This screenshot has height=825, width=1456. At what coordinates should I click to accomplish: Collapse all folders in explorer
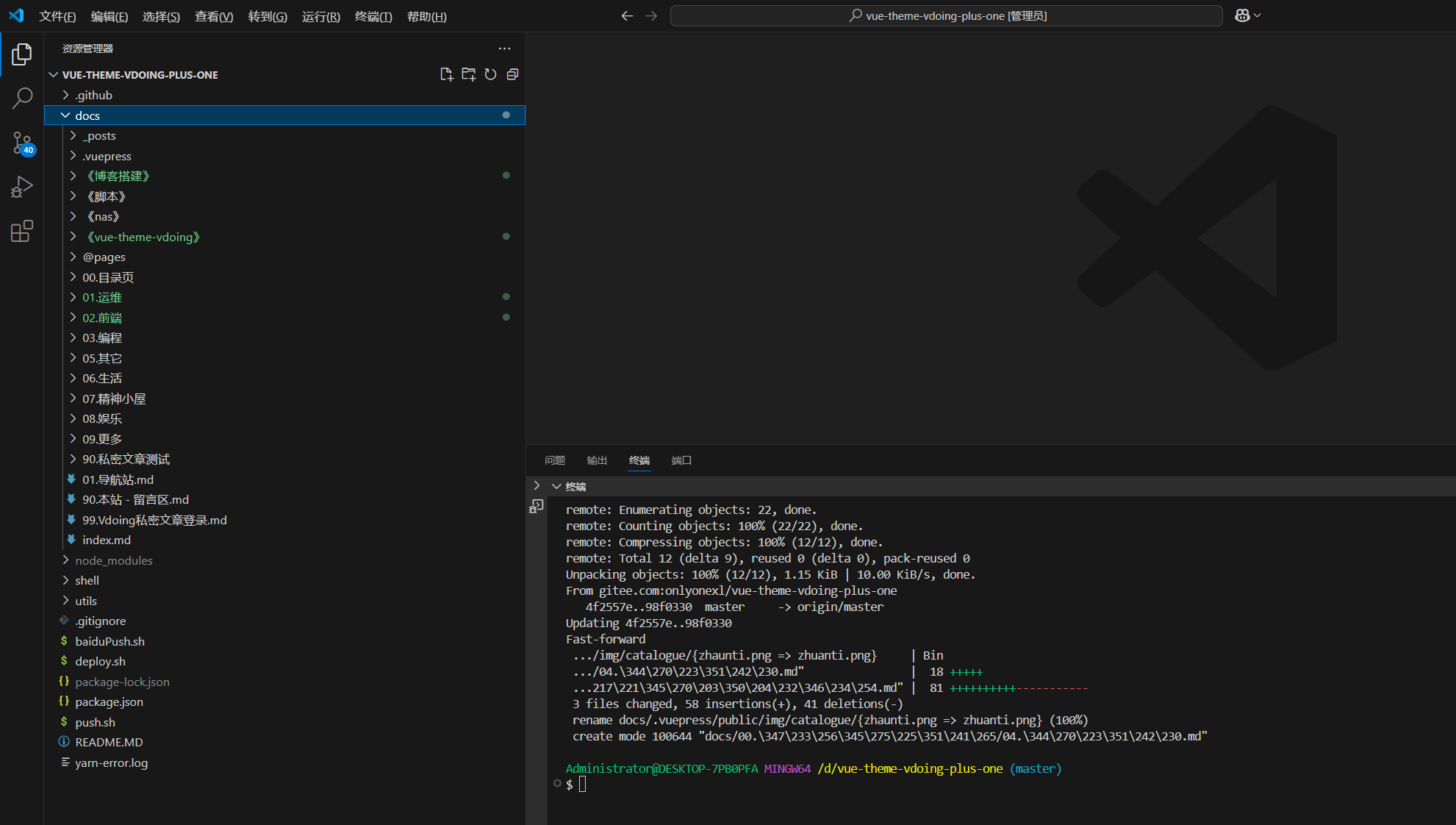(512, 74)
